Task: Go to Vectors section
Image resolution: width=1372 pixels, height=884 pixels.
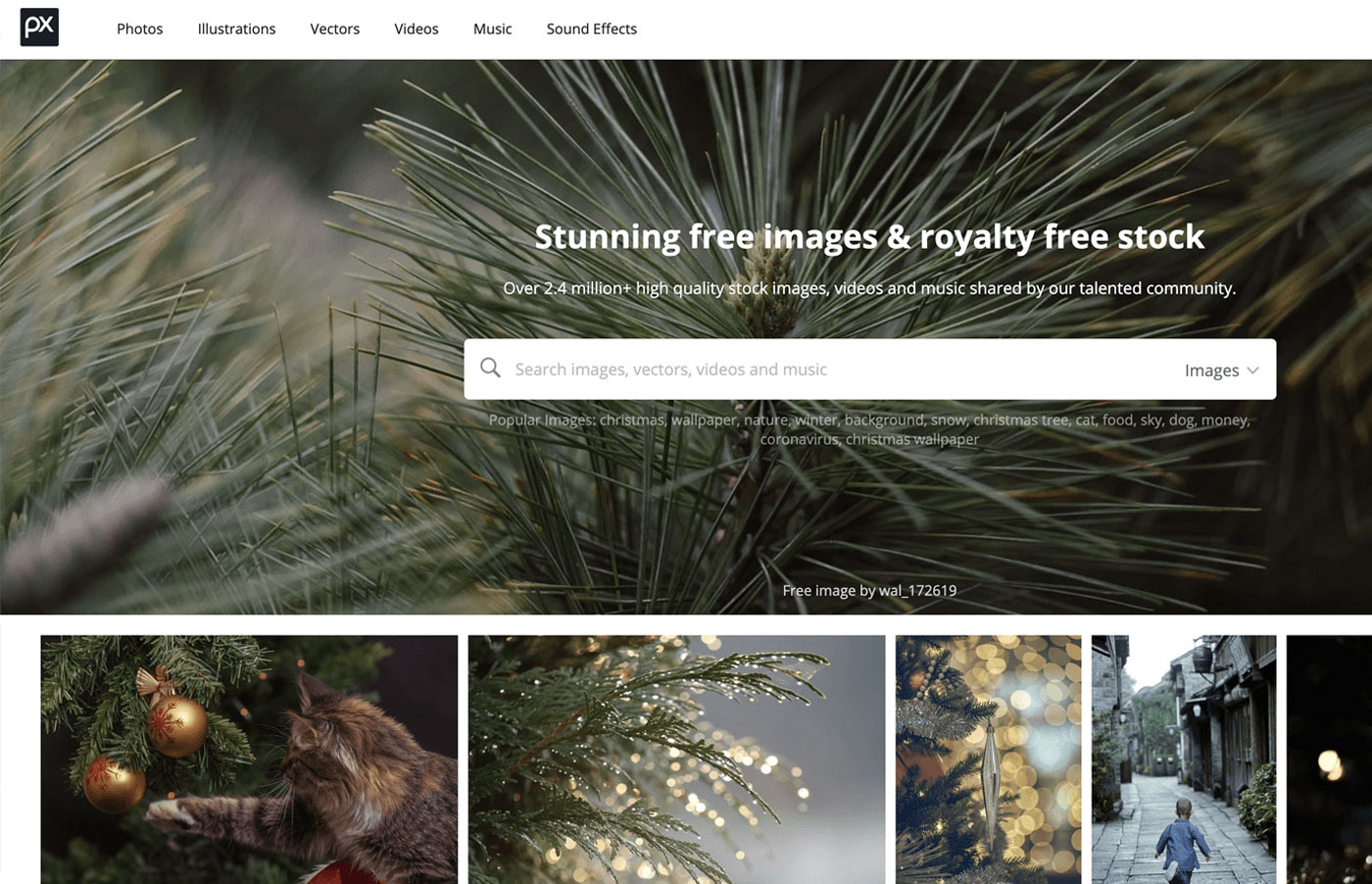Action: click(335, 29)
